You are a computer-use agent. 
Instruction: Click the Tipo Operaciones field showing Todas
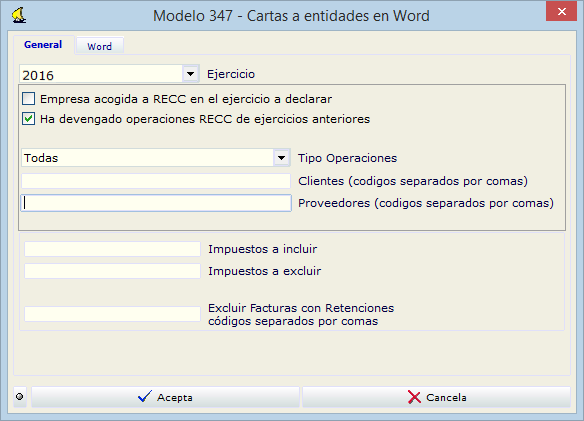pyautogui.click(x=148, y=158)
